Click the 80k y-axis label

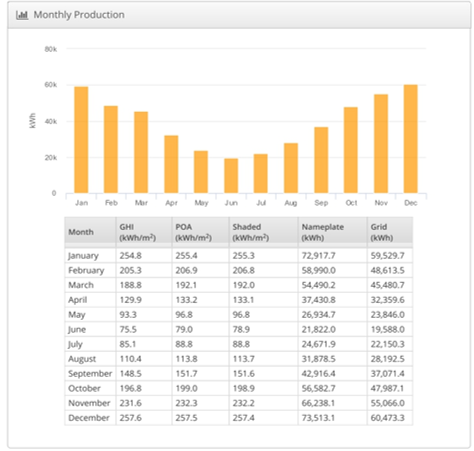click(x=51, y=49)
